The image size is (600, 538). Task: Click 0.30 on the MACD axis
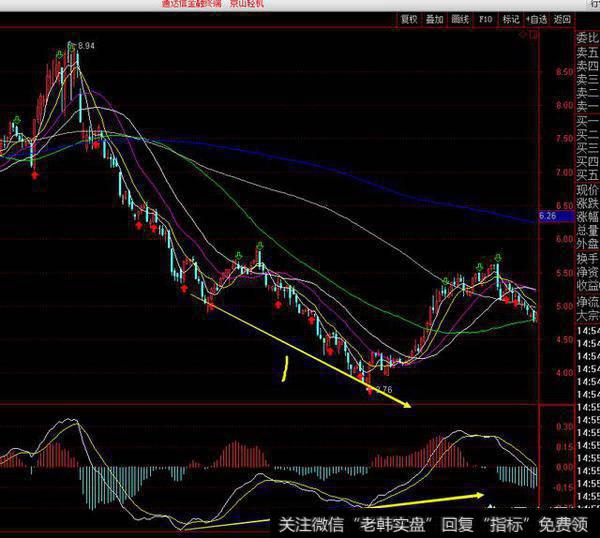(564, 427)
